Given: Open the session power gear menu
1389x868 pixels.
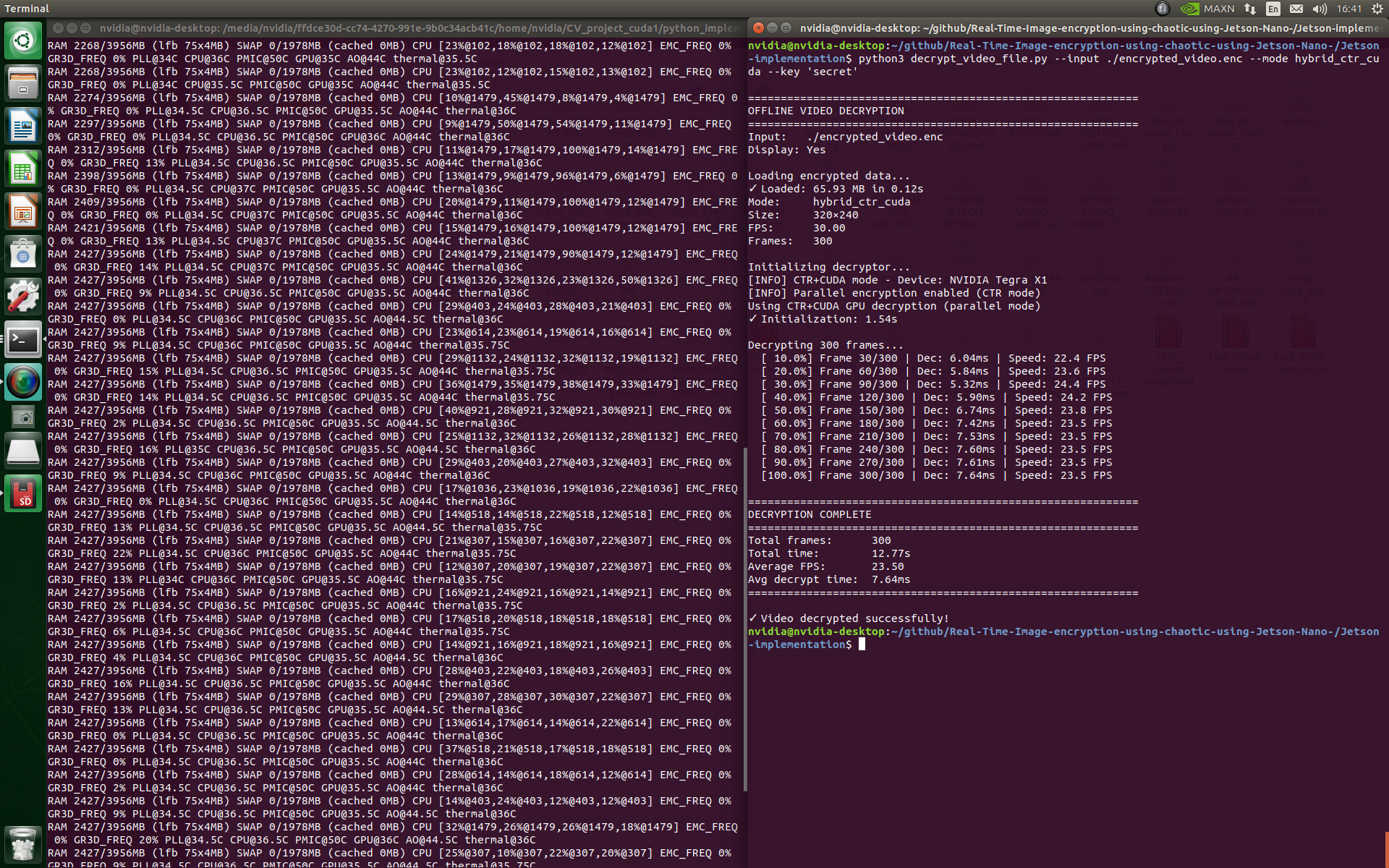Looking at the screenshot, I should 1377,9.
